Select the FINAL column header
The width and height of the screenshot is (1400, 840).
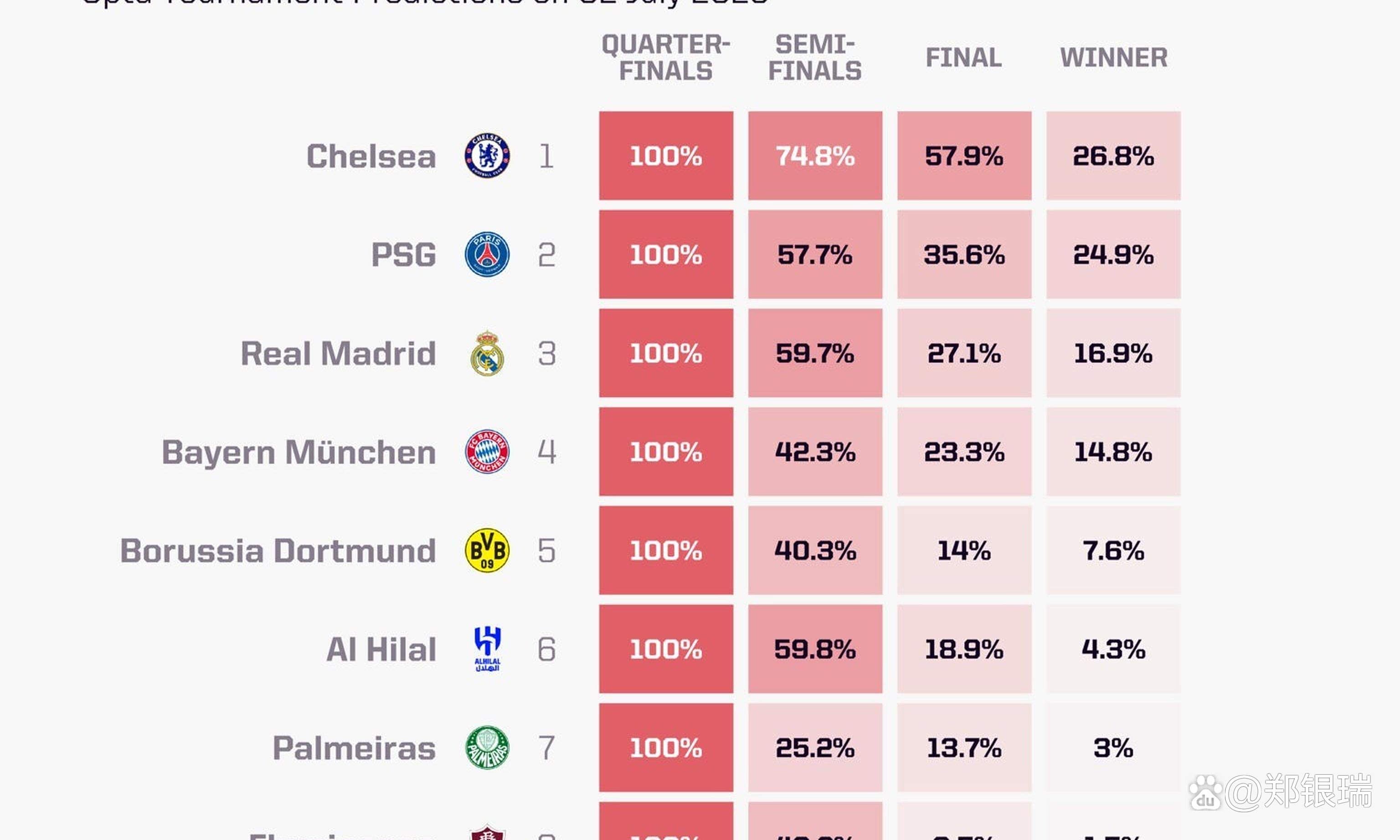pos(963,58)
